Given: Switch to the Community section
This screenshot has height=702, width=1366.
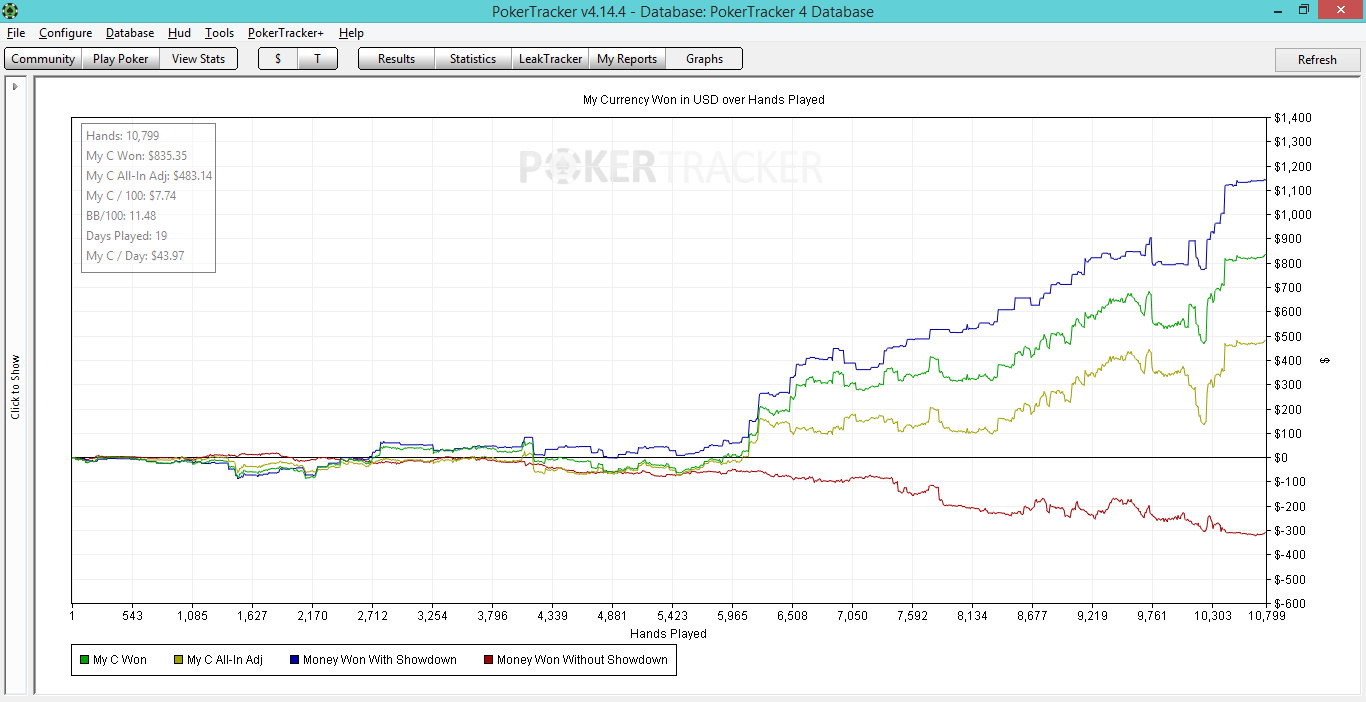Looking at the screenshot, I should 43,59.
